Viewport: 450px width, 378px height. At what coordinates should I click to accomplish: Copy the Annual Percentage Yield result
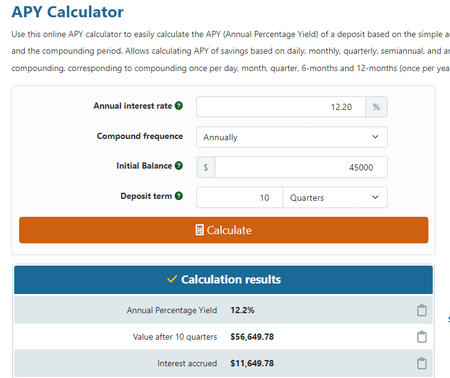pyautogui.click(x=422, y=310)
